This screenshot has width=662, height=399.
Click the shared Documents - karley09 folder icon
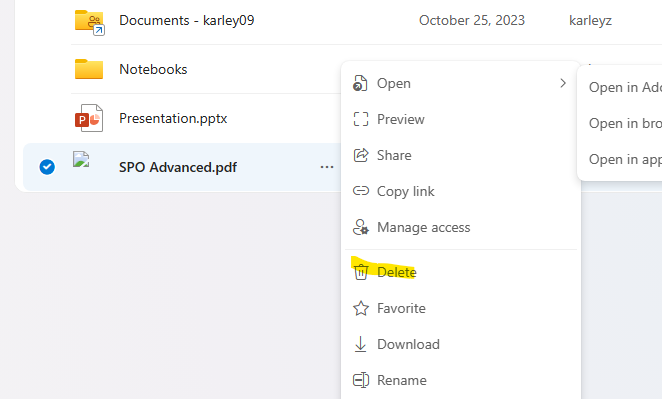[x=90, y=22]
